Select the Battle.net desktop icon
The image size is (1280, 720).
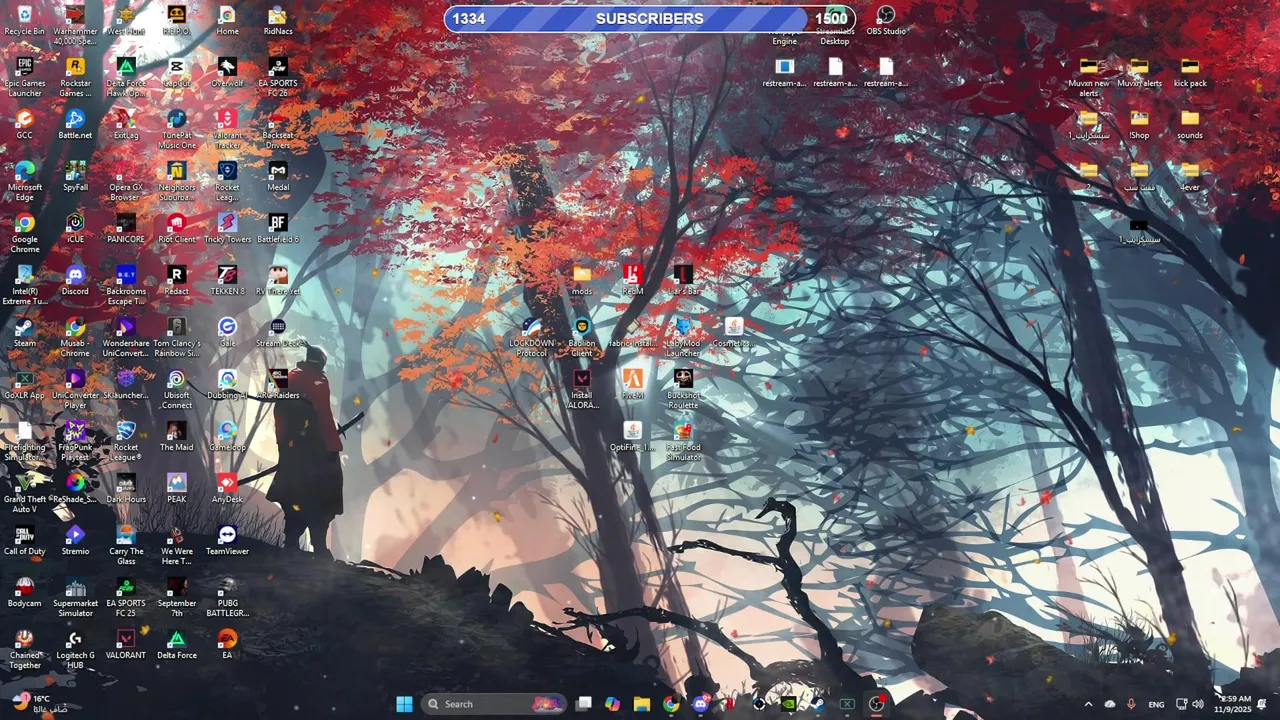click(75, 124)
